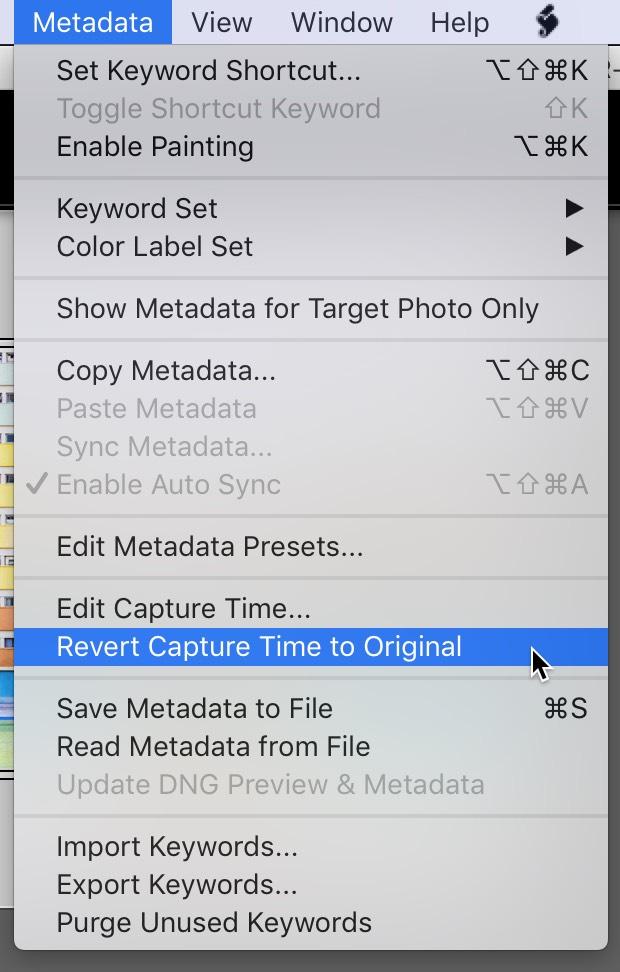Select Export Keywords...
The image size is (620, 972).
(311, 885)
